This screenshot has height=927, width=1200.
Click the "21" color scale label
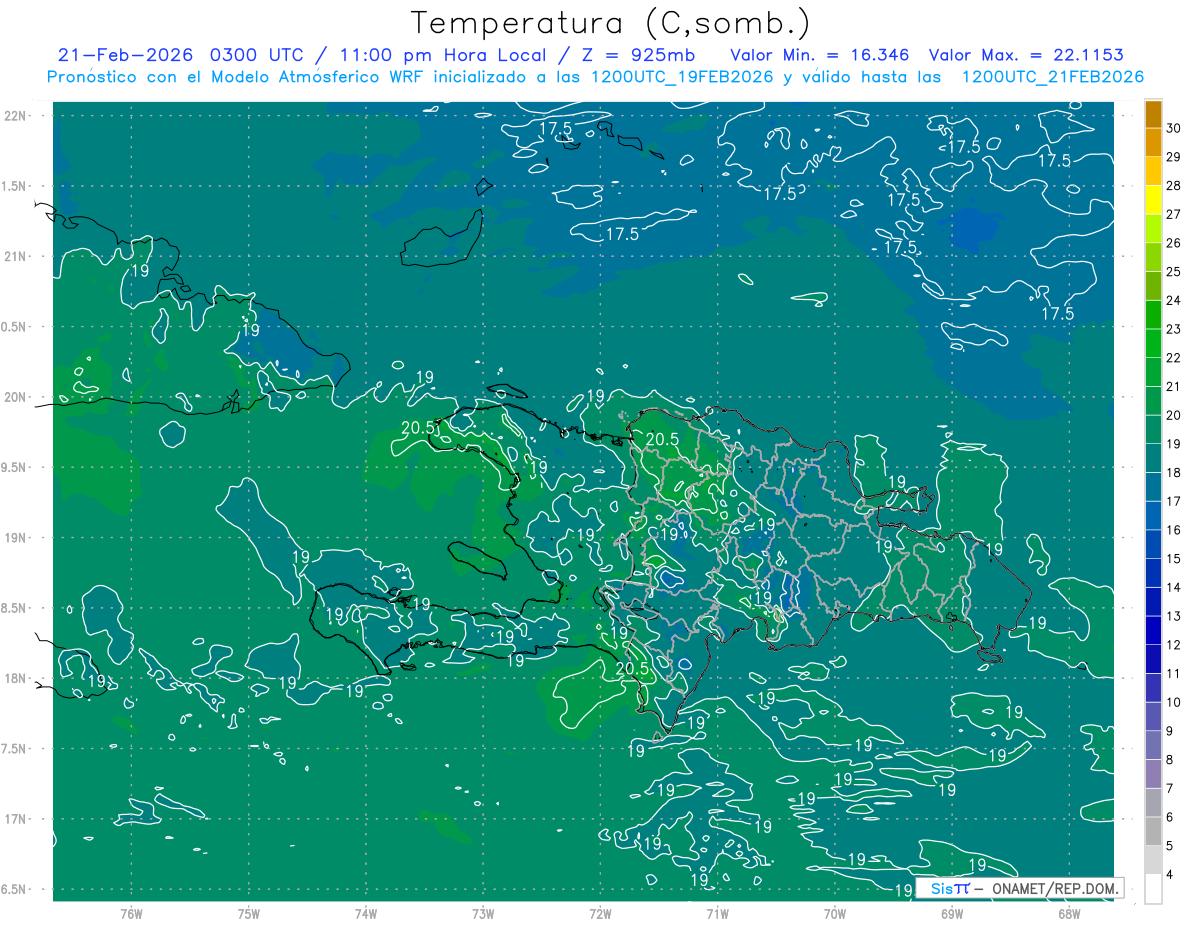click(x=1173, y=386)
